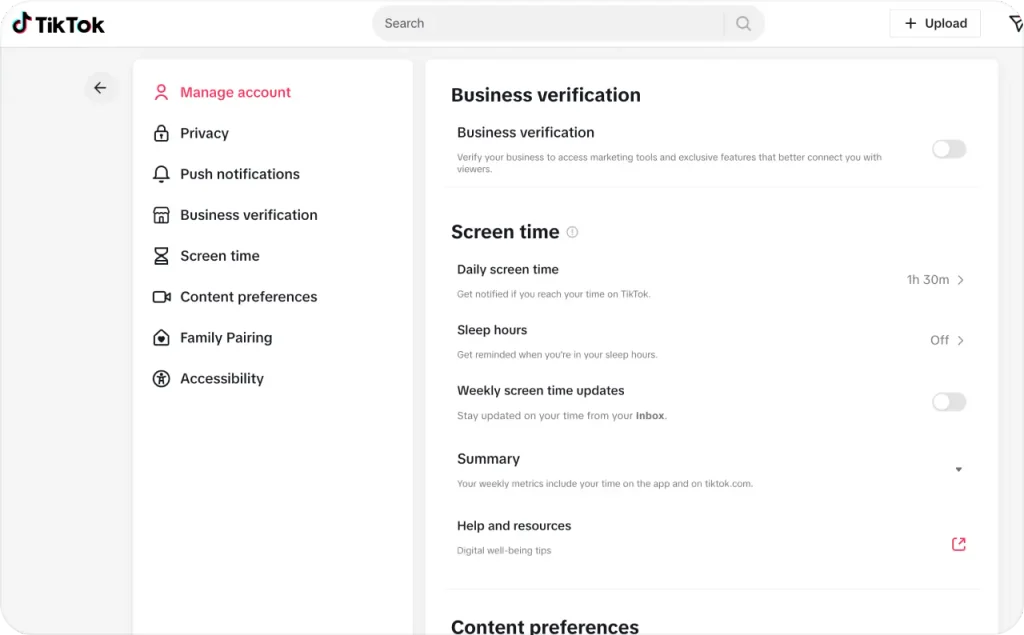Click the TikTok logo

point(58,24)
